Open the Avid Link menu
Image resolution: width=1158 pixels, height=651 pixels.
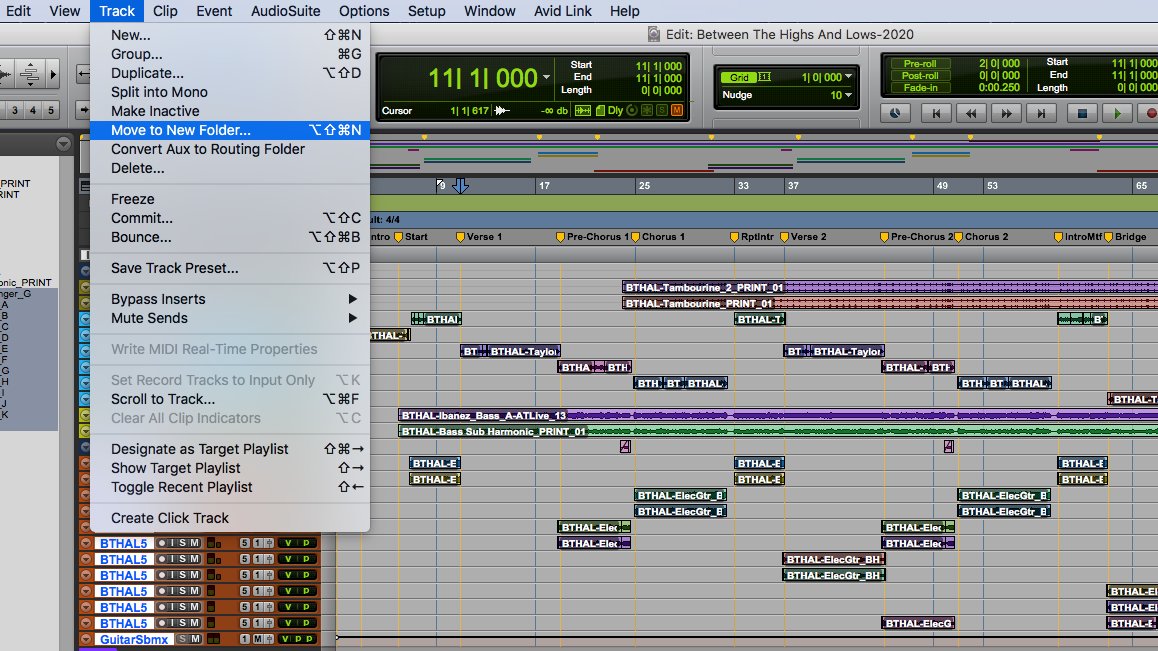tap(563, 11)
